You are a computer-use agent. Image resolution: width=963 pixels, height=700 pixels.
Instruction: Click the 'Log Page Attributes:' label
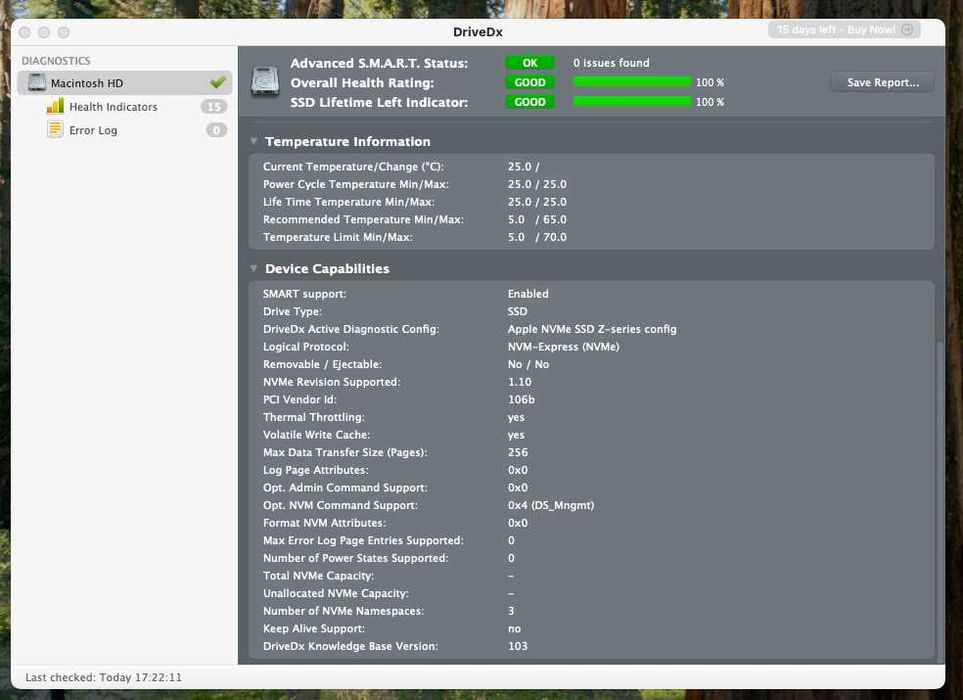point(316,470)
